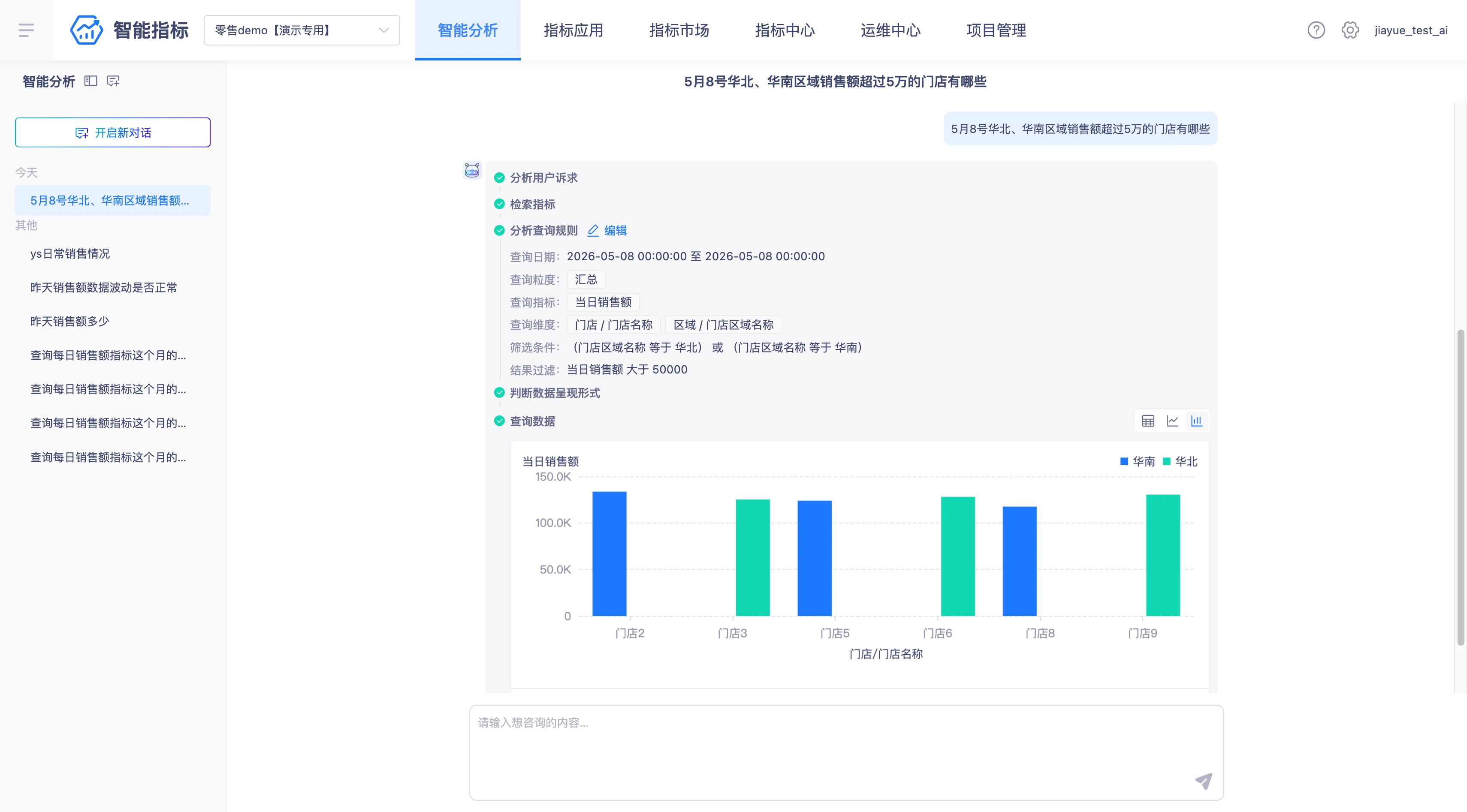Switch to 智能分析 tab

coord(468,30)
